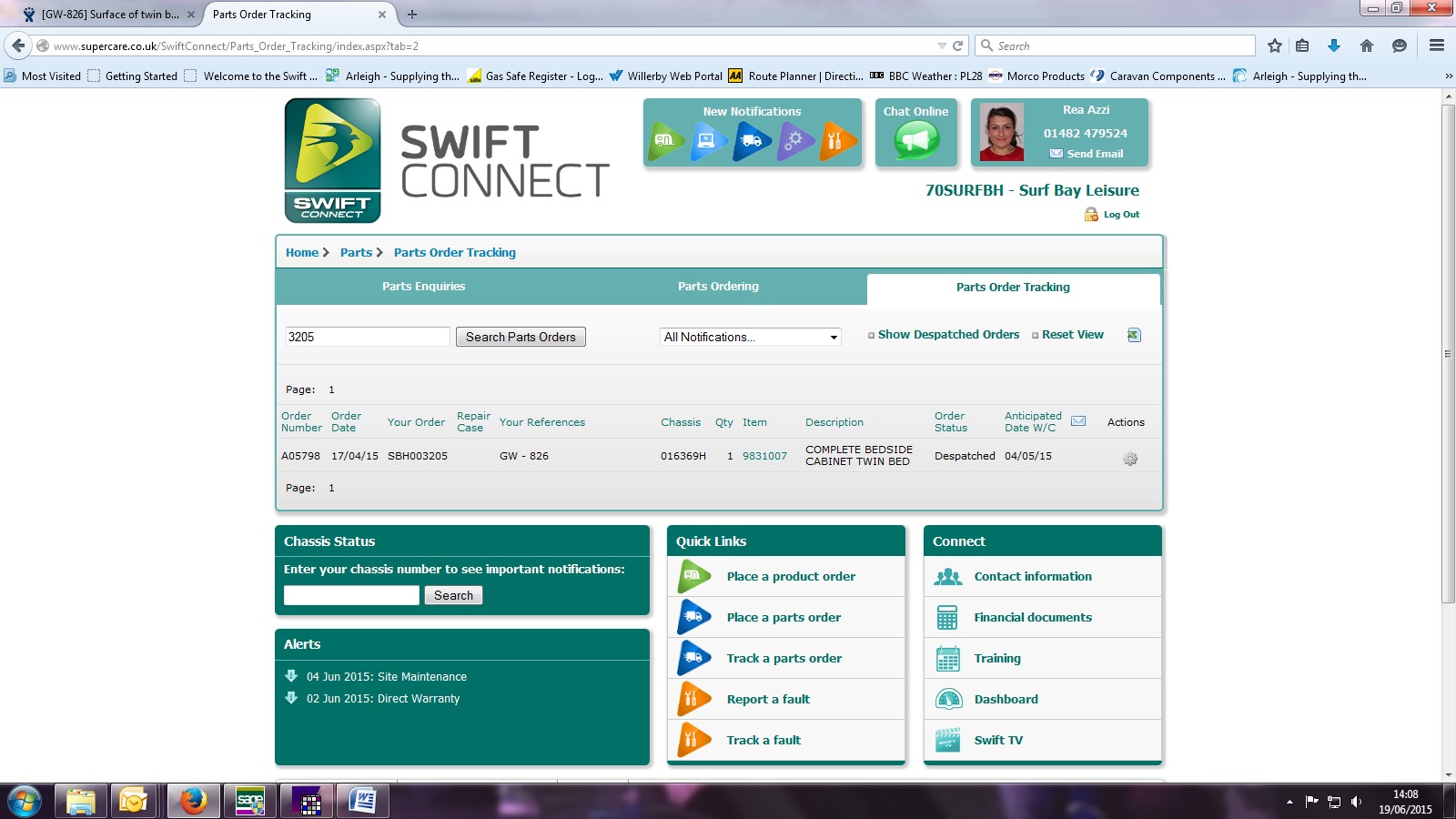Click the envelope icon in table header
The image size is (1456, 819).
[x=1078, y=421]
